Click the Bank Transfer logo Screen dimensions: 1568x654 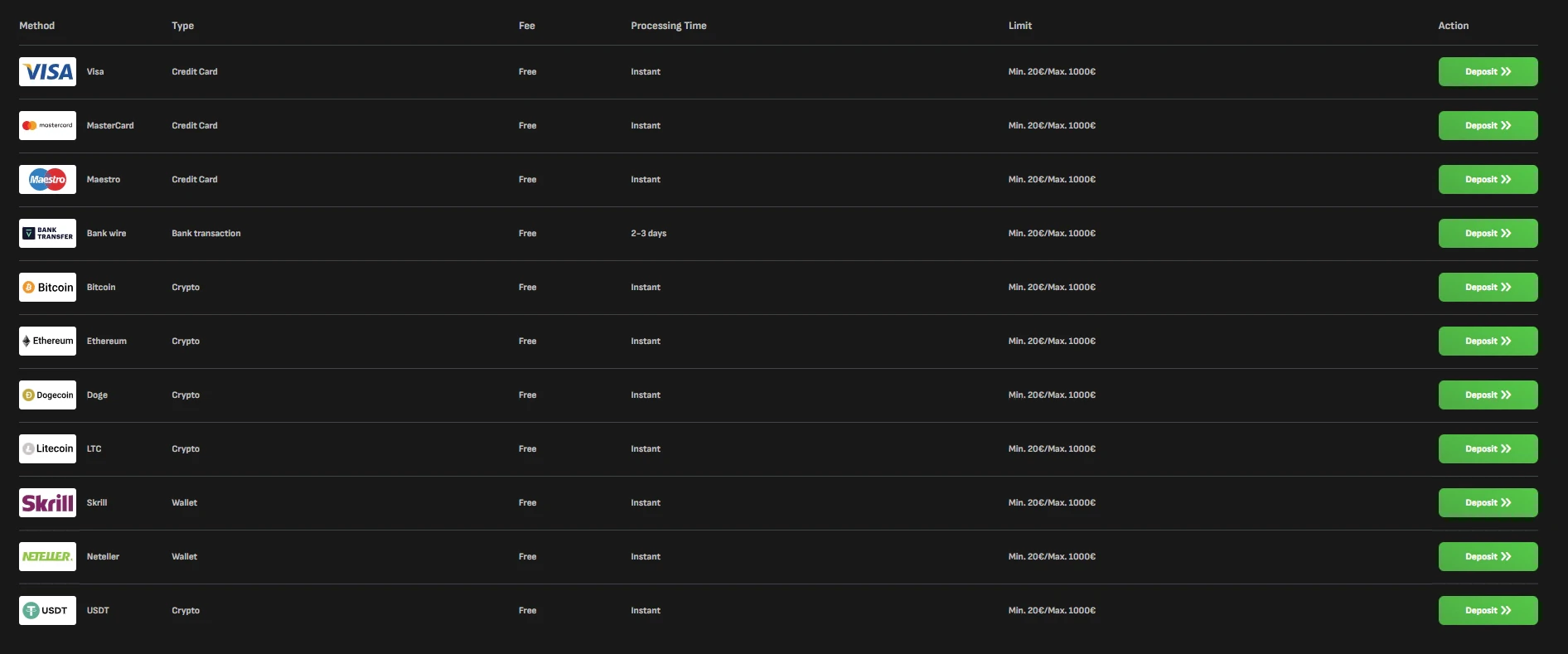point(47,234)
